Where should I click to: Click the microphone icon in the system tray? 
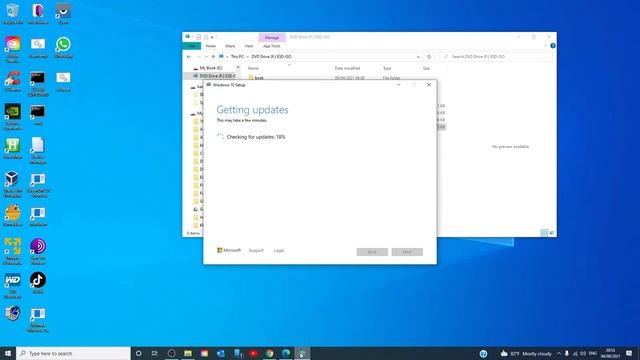click(x=567, y=353)
